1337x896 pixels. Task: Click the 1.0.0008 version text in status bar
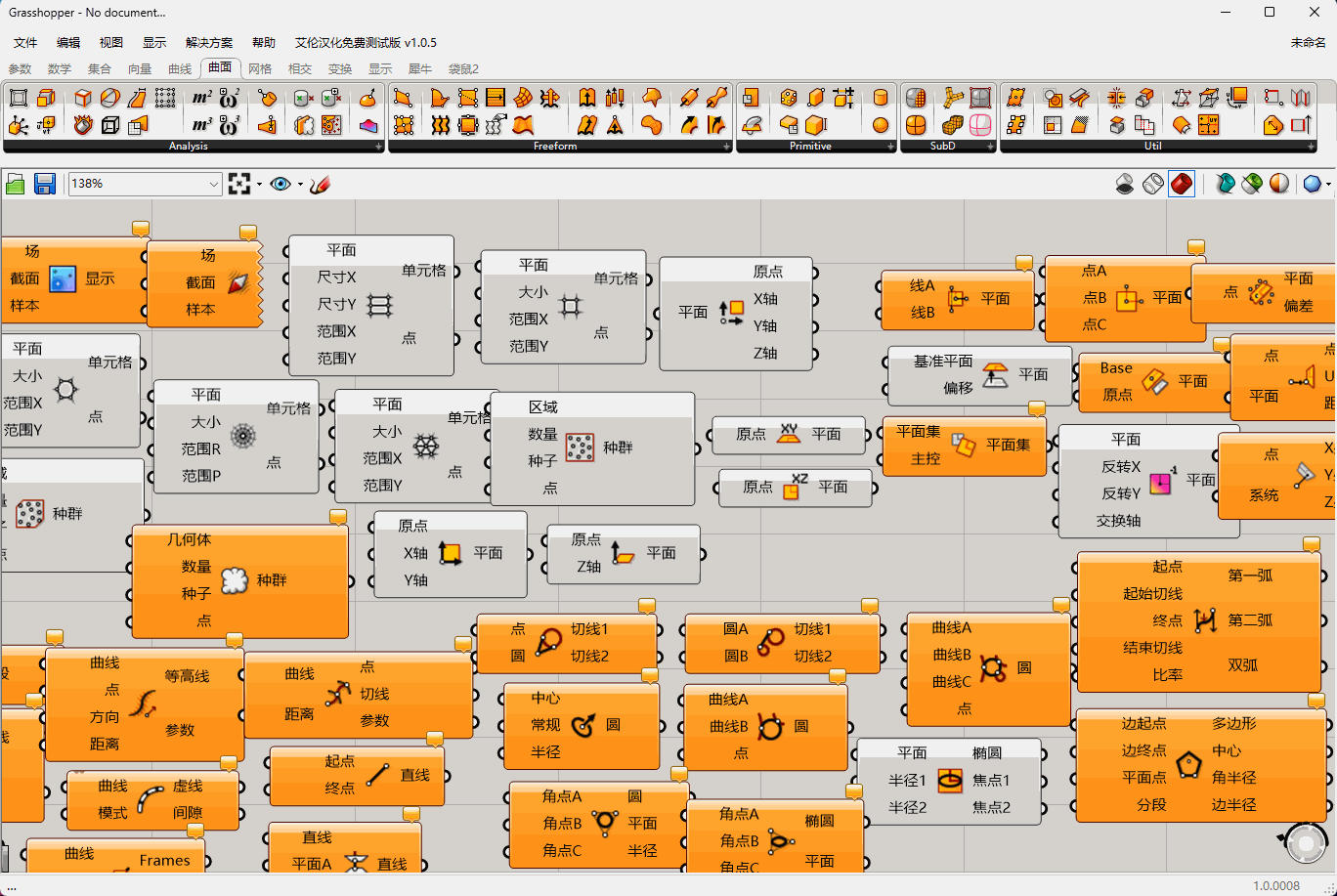click(x=1276, y=885)
